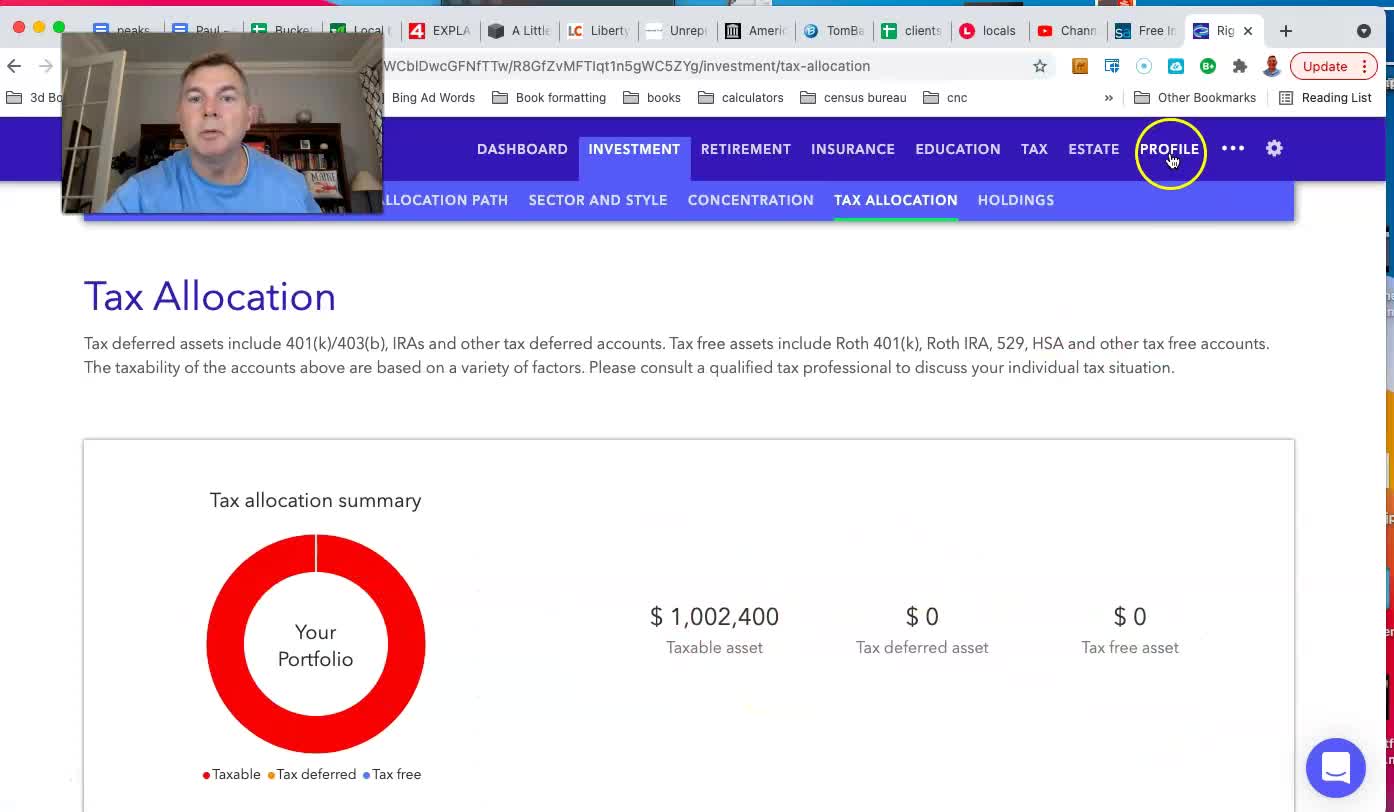The image size is (1394, 812).
Task: Click the Profile navigation link
Action: (1169, 149)
